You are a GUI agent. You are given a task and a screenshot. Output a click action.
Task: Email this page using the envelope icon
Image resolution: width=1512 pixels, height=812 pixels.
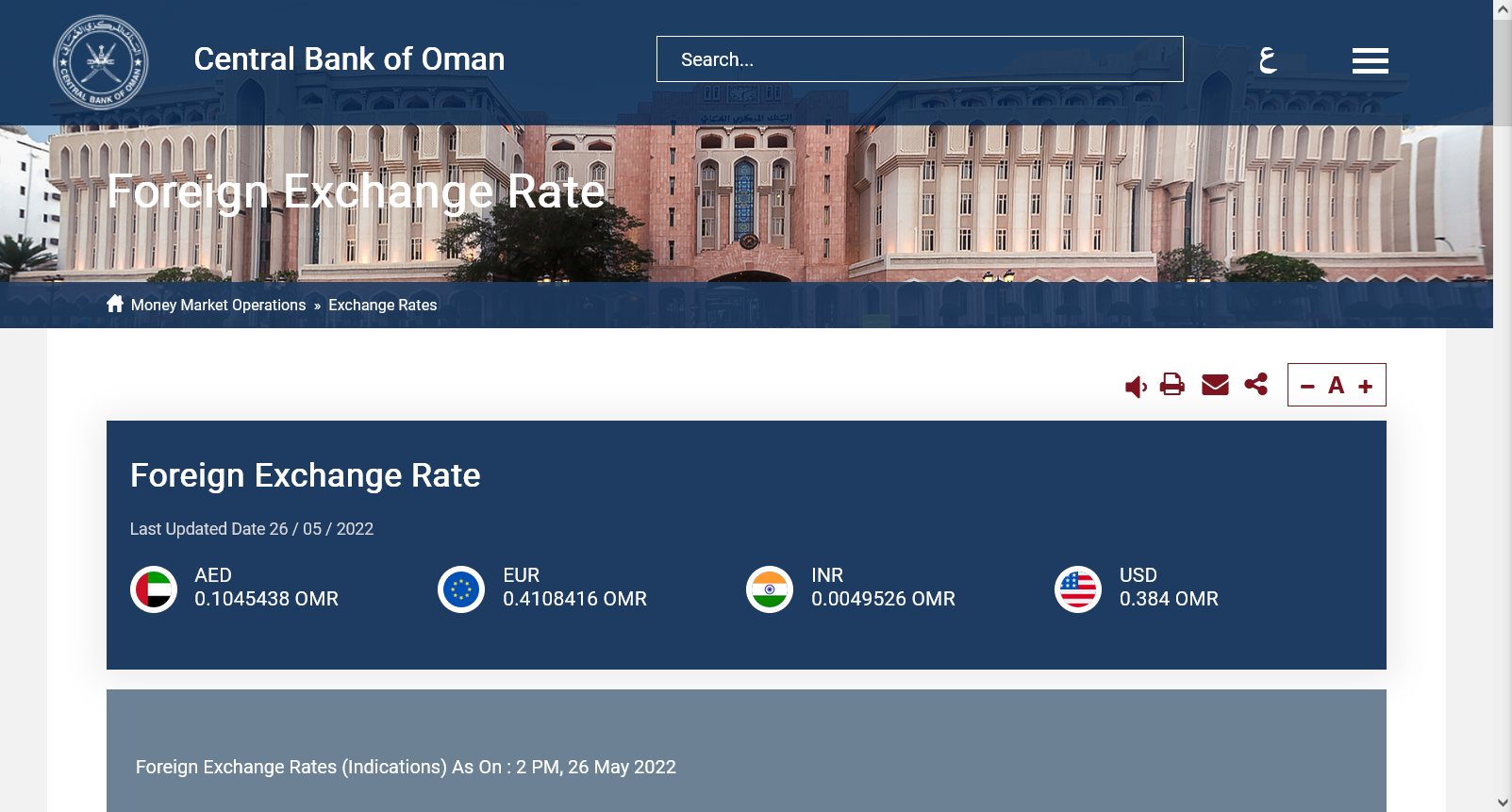[x=1215, y=385]
